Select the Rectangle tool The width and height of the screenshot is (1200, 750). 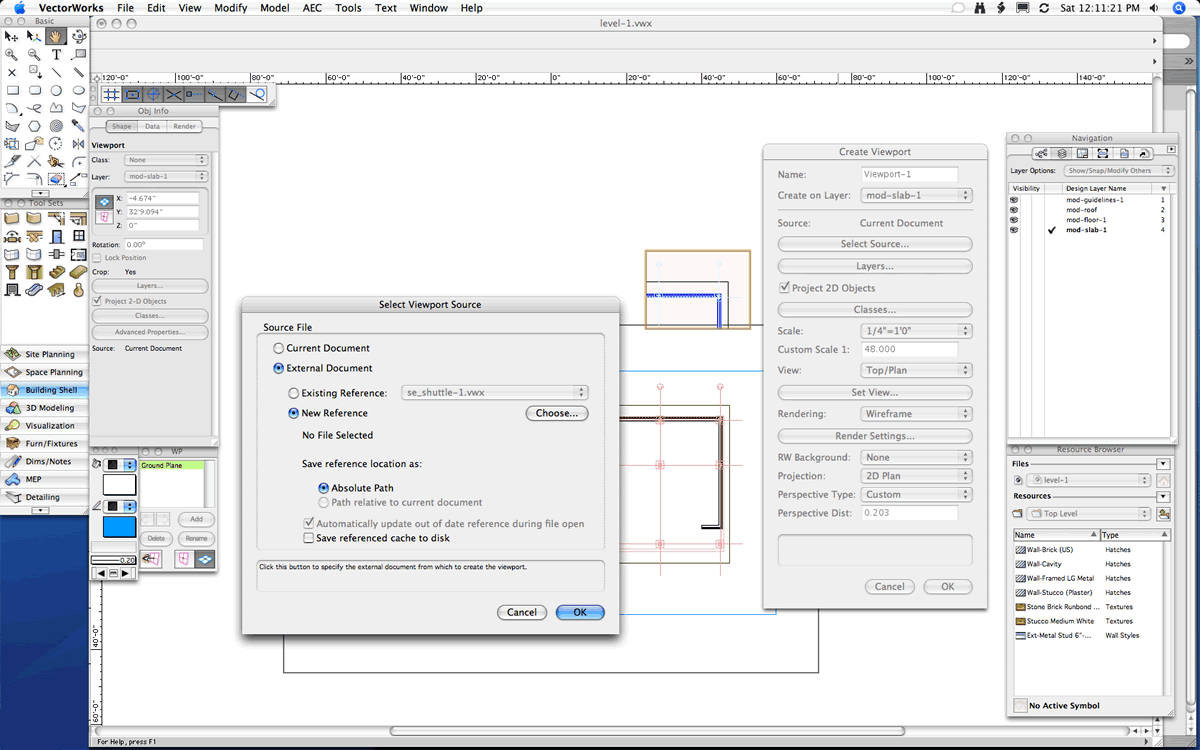(x=13, y=89)
